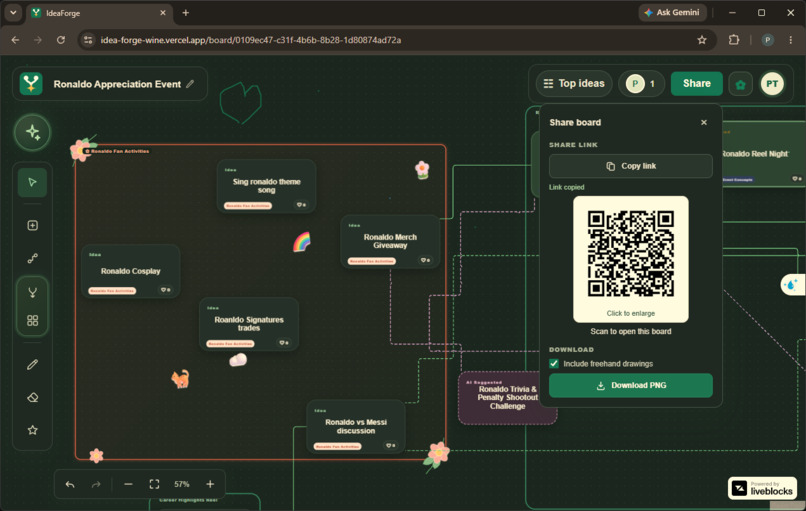
Task: Open the AI sparkle assistant button
Action: (32, 133)
